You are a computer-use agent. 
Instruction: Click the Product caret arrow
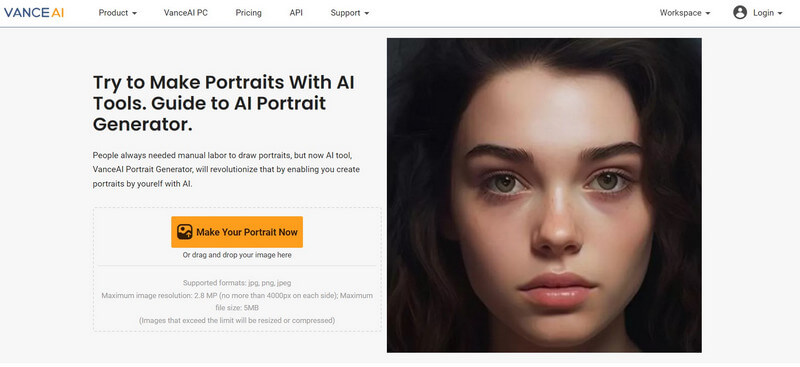point(134,14)
